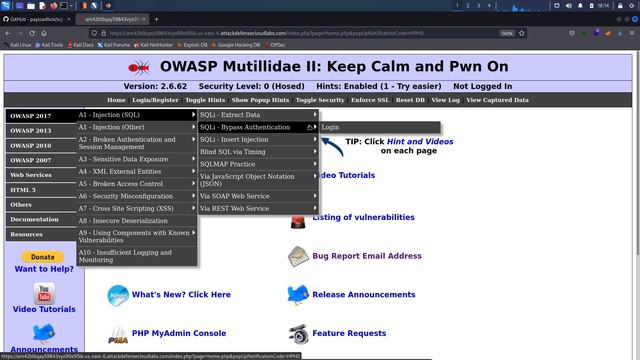Expand the A3 - Sensitive Data Exposure submenu
Viewport: 640px width, 360px height.
137,159
